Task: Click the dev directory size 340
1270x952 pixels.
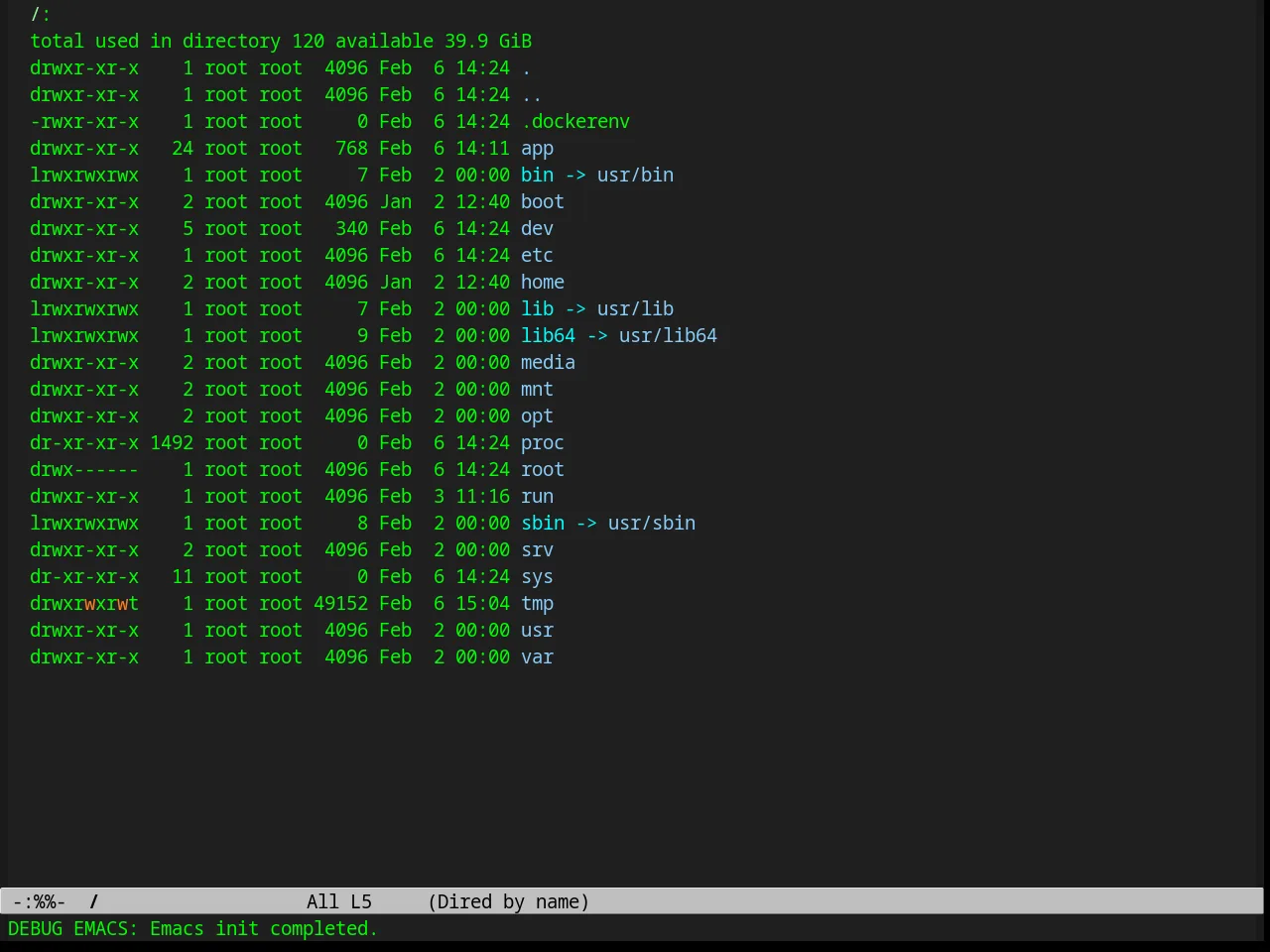Action: coord(351,229)
